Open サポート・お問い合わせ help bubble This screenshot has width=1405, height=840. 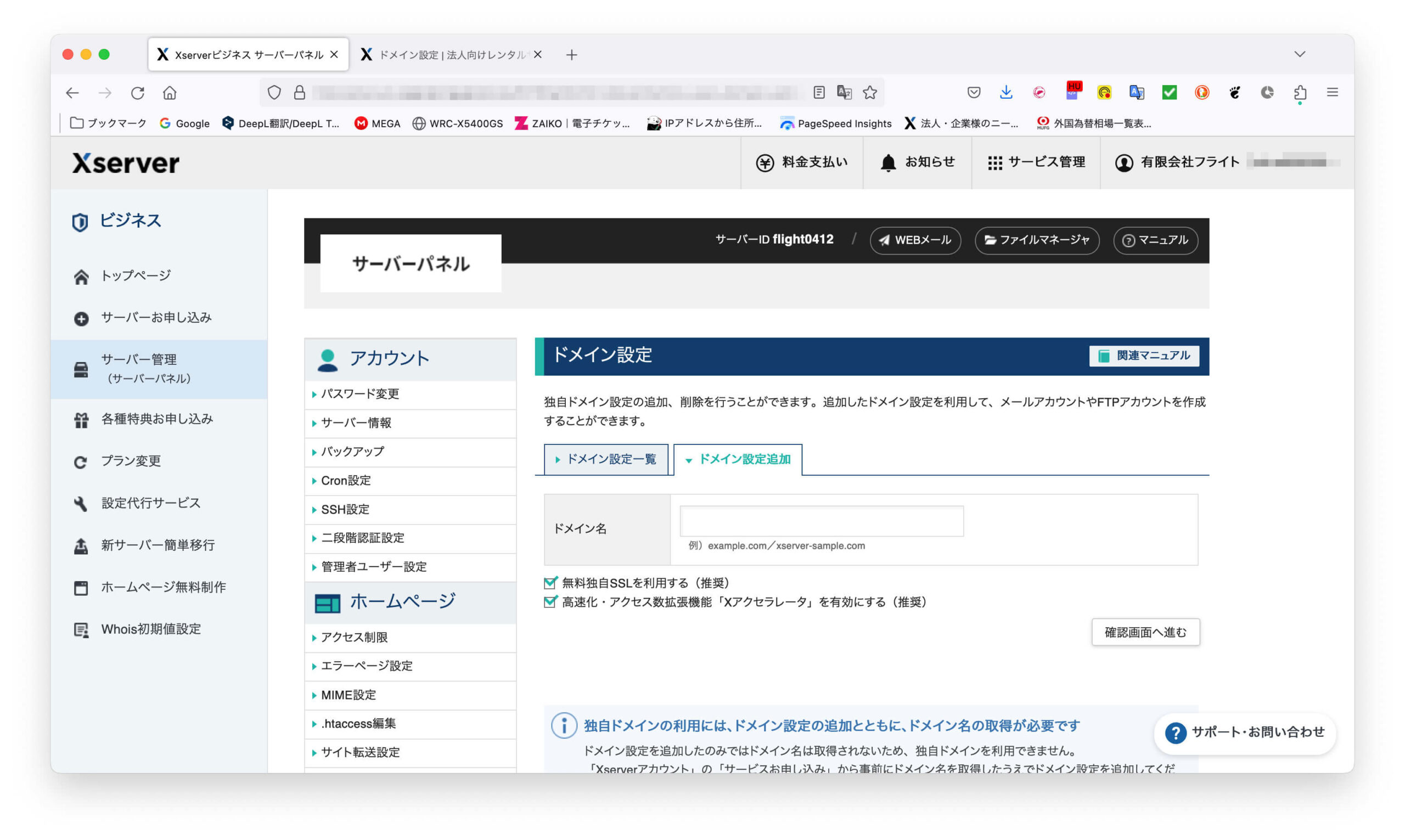(1245, 732)
